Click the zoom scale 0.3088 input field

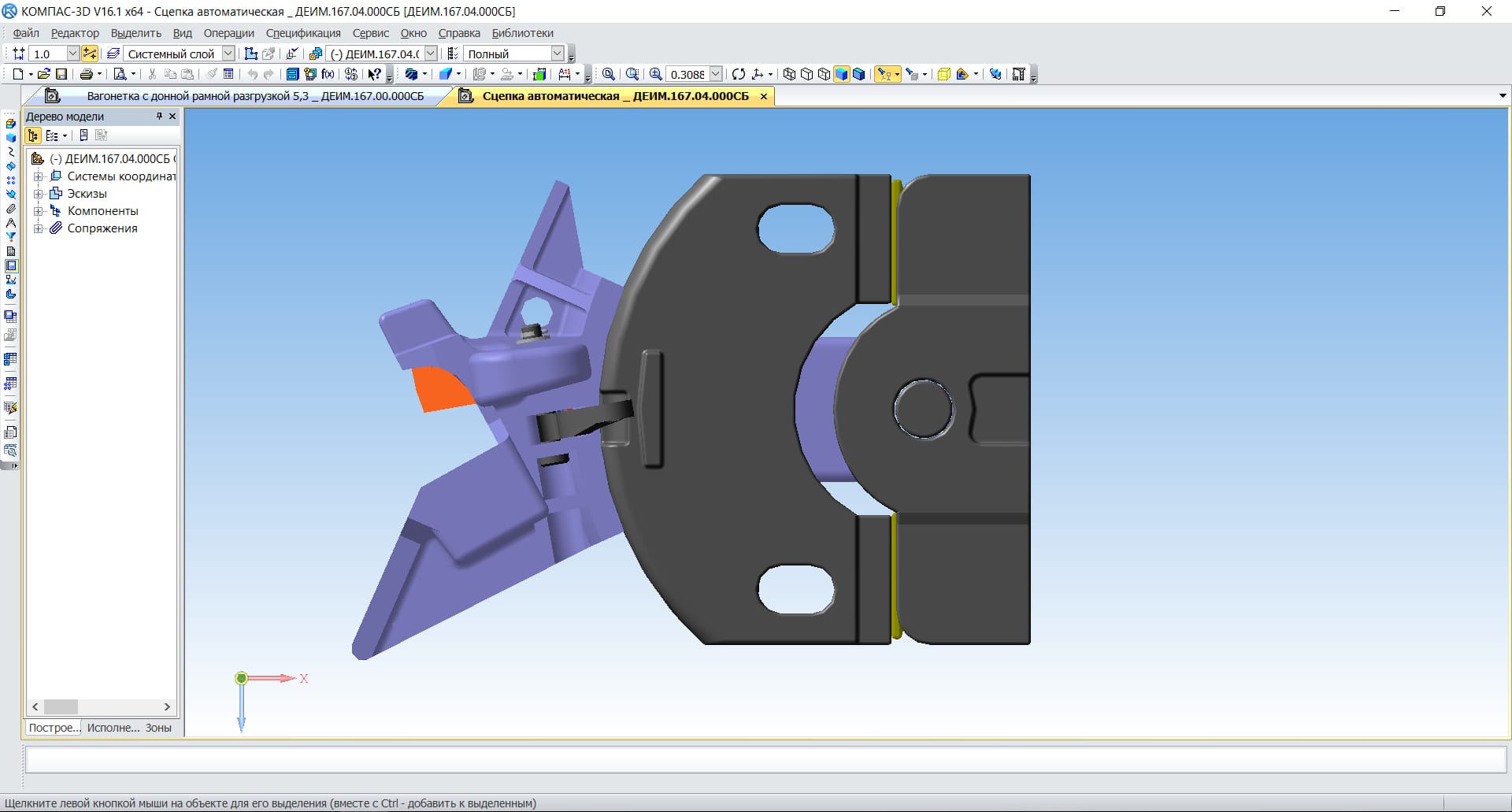point(687,74)
